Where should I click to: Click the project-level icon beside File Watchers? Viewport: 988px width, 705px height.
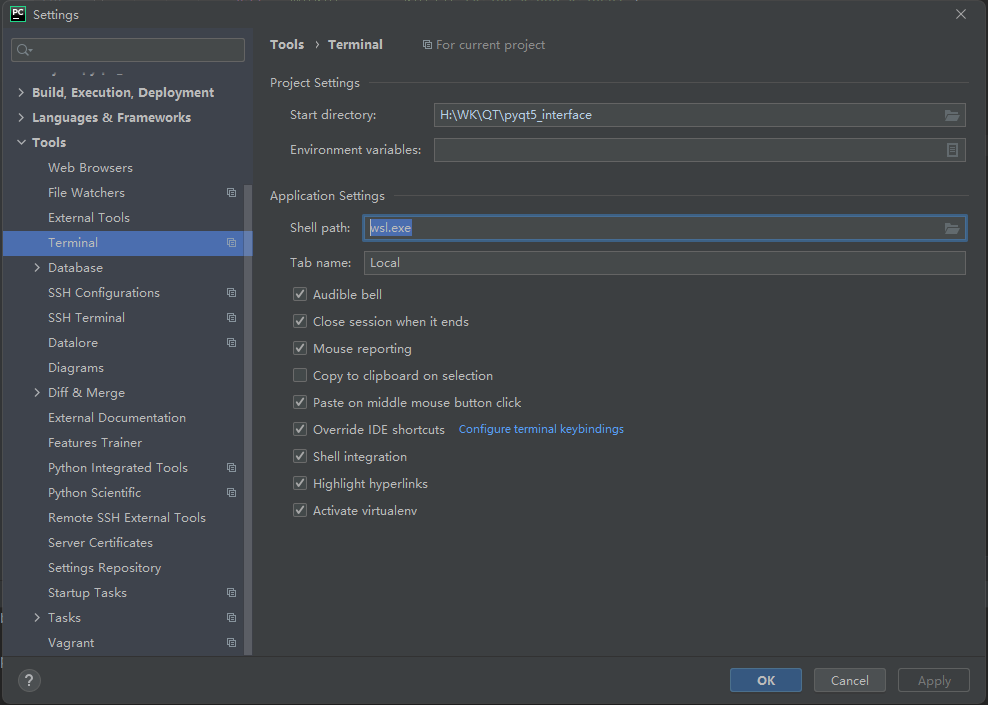click(x=231, y=193)
